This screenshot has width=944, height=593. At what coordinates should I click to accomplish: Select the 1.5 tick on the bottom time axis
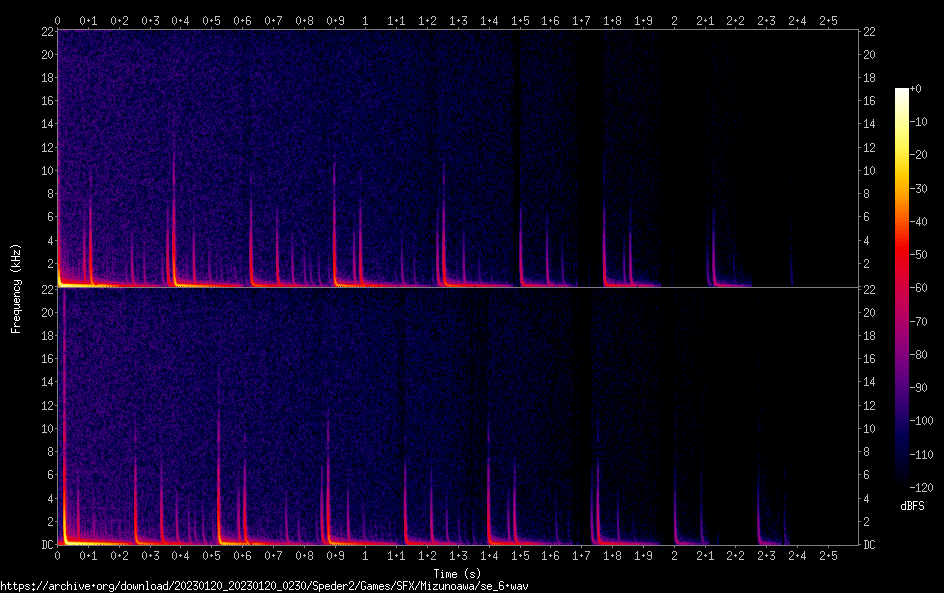point(519,555)
